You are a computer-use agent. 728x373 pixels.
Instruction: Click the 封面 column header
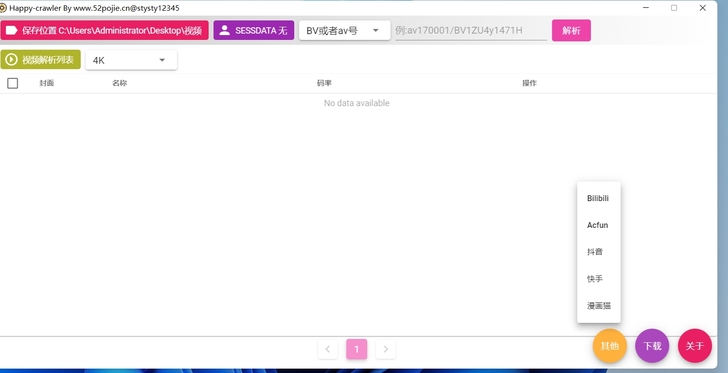[x=47, y=83]
